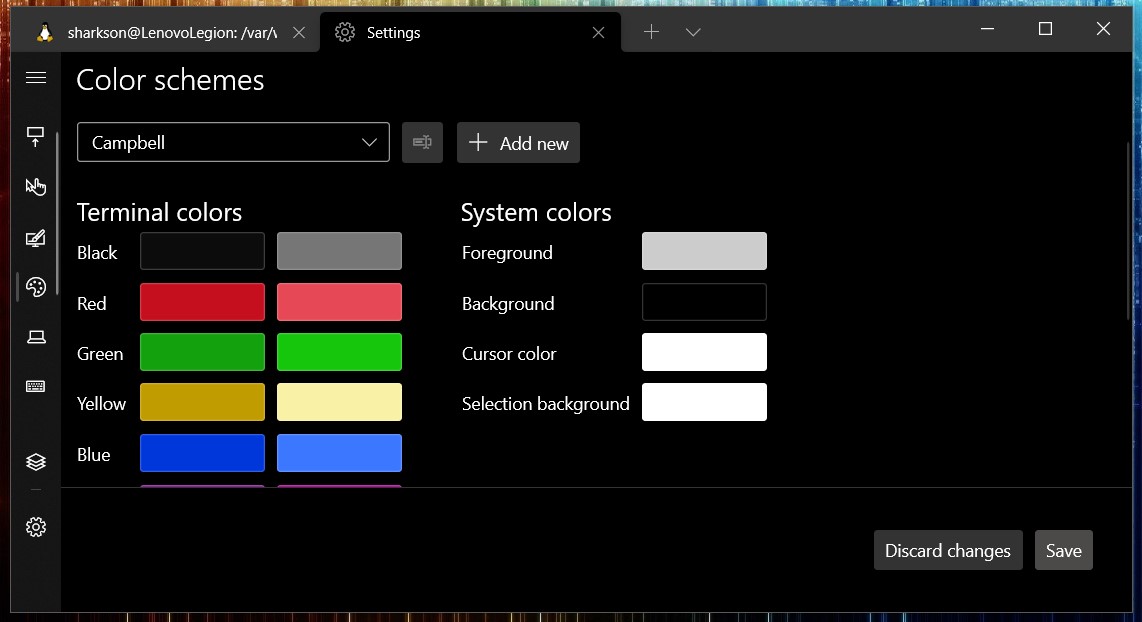Pick the dark Red terminal color swatch
Image resolution: width=1142 pixels, height=622 pixels.
[x=202, y=302]
